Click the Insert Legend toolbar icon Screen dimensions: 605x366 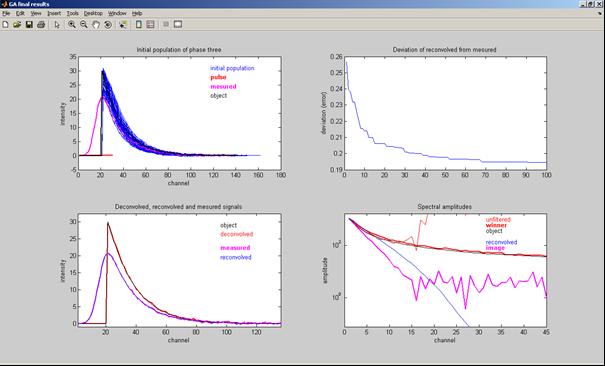pyautogui.click(x=150, y=25)
